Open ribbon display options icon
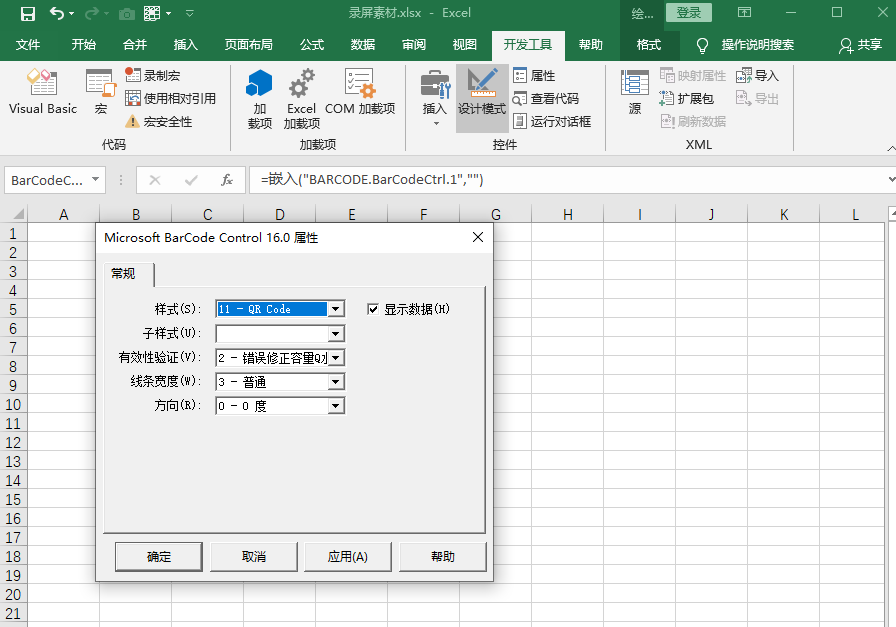896x627 pixels. [745, 13]
